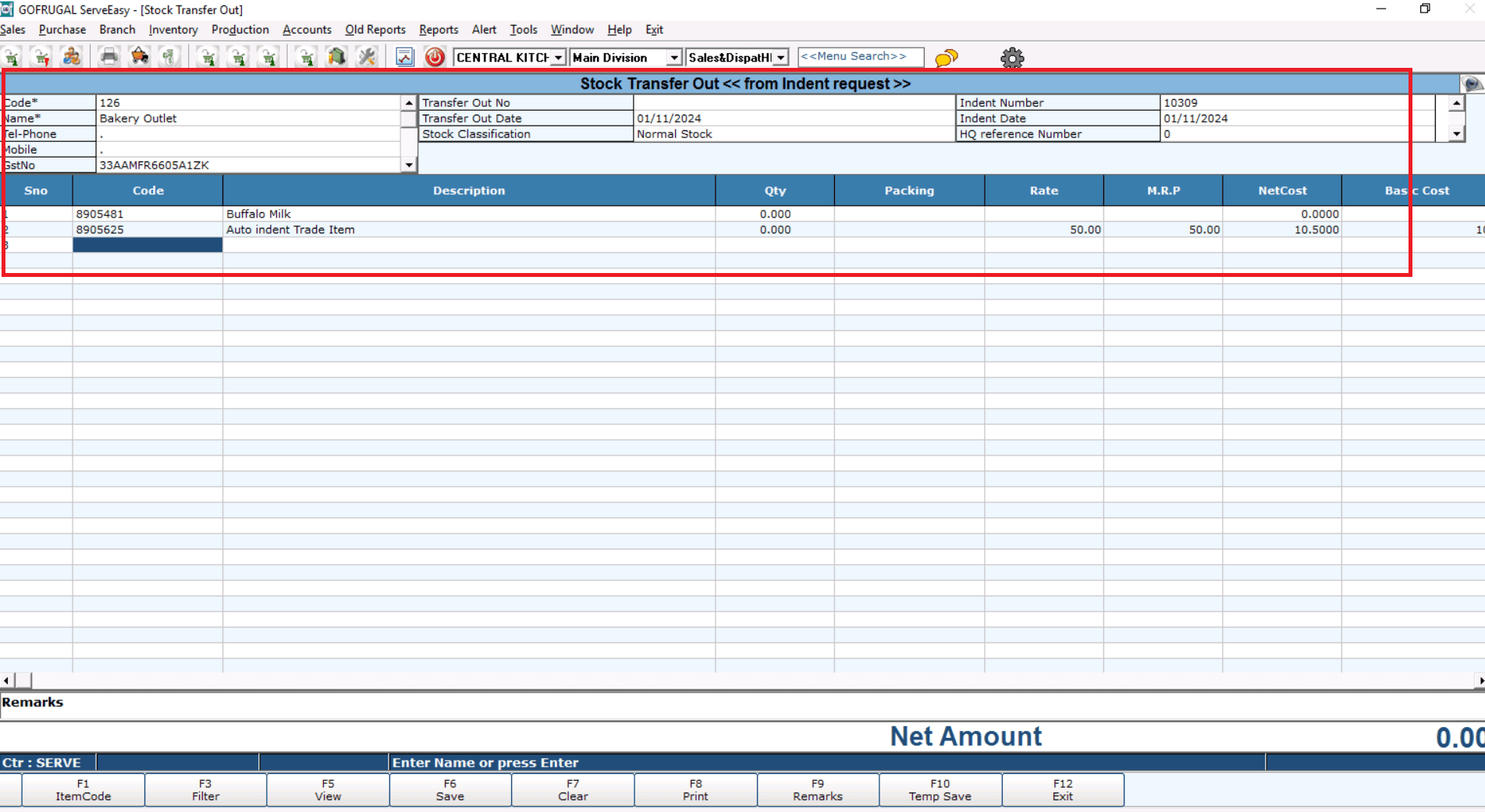Open the Production menu

[240, 30]
